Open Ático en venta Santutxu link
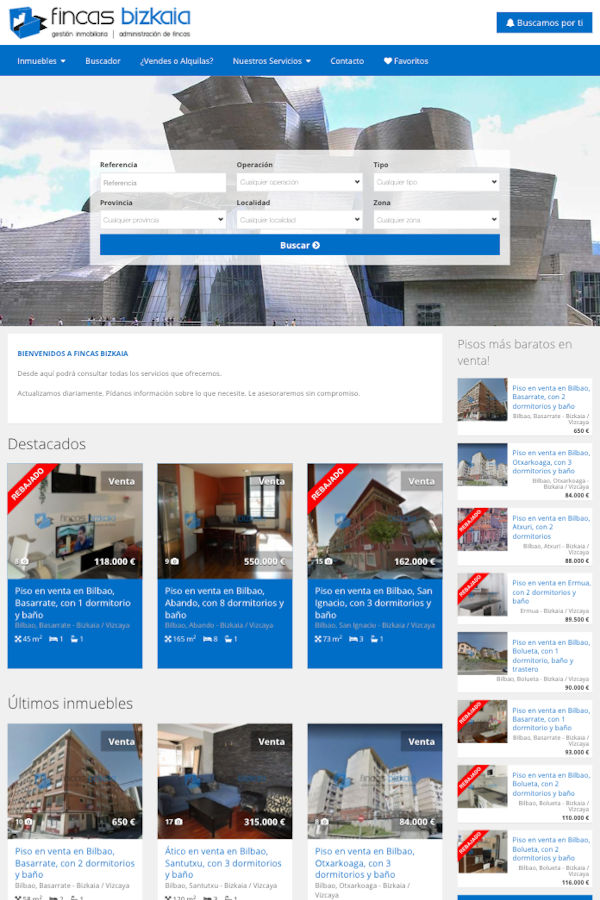The image size is (600, 900). point(223,863)
